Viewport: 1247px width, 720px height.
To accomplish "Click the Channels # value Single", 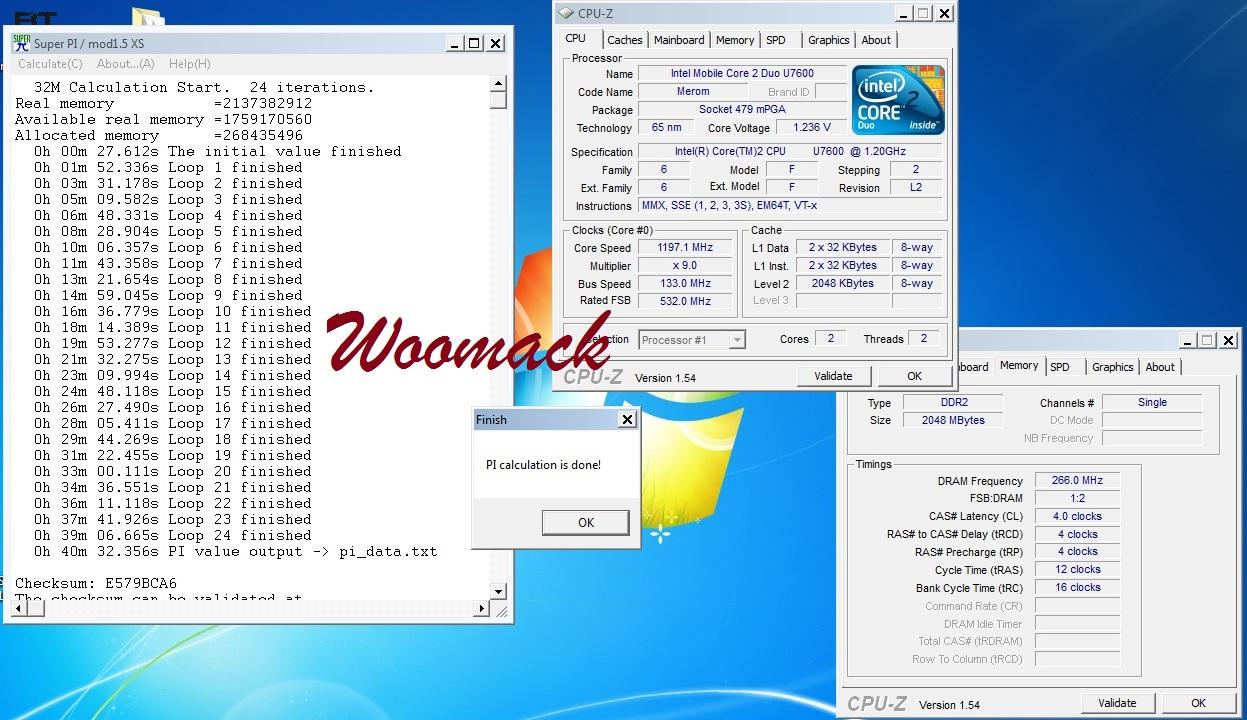I will [1152, 403].
